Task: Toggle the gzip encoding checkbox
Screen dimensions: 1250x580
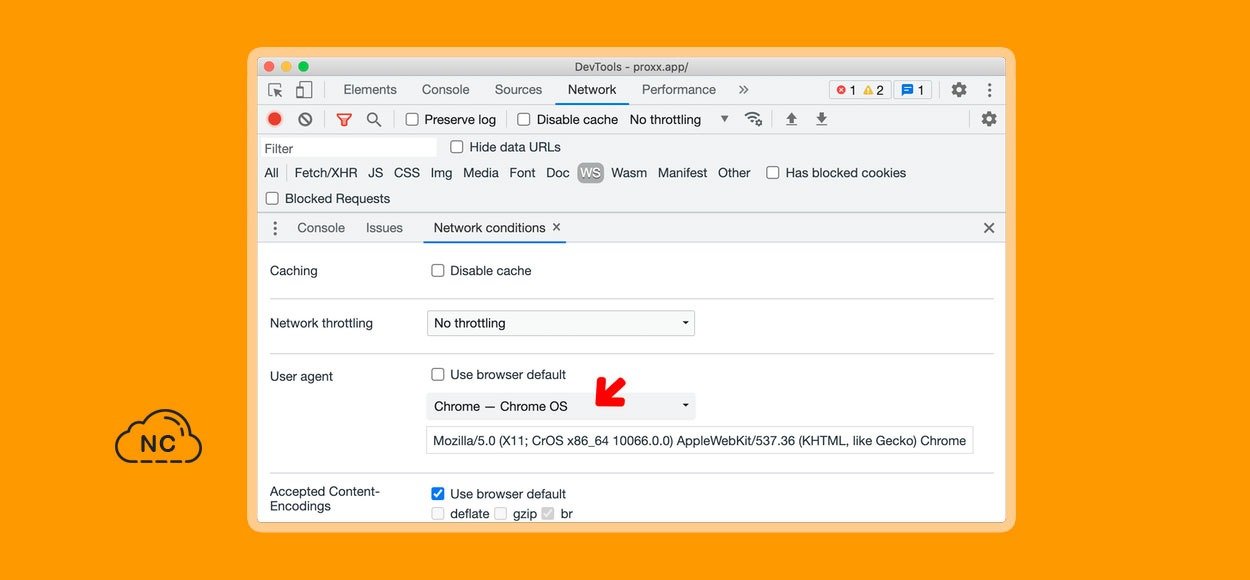Action: pos(501,514)
